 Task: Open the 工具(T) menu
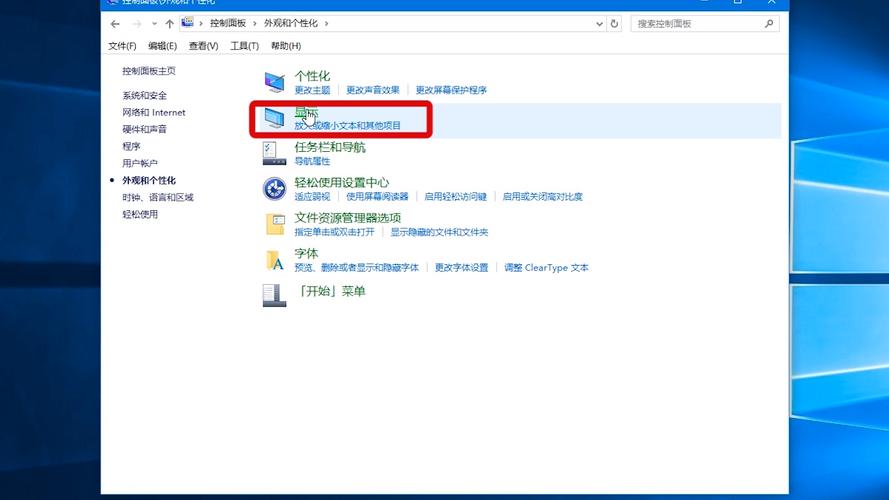click(245, 46)
